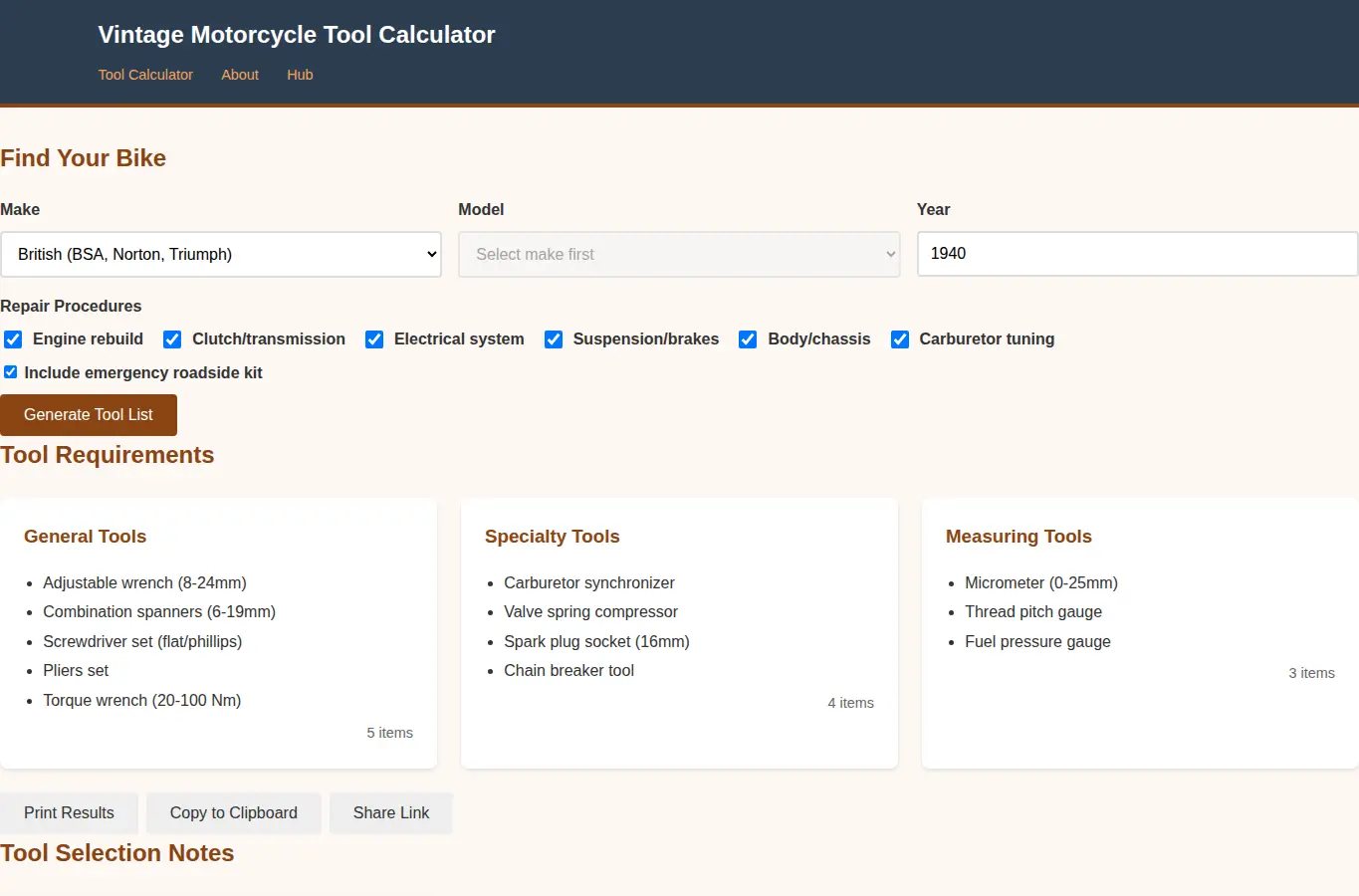
Task: Disable Include emergency roadside kit checkbox
Action: 10,372
